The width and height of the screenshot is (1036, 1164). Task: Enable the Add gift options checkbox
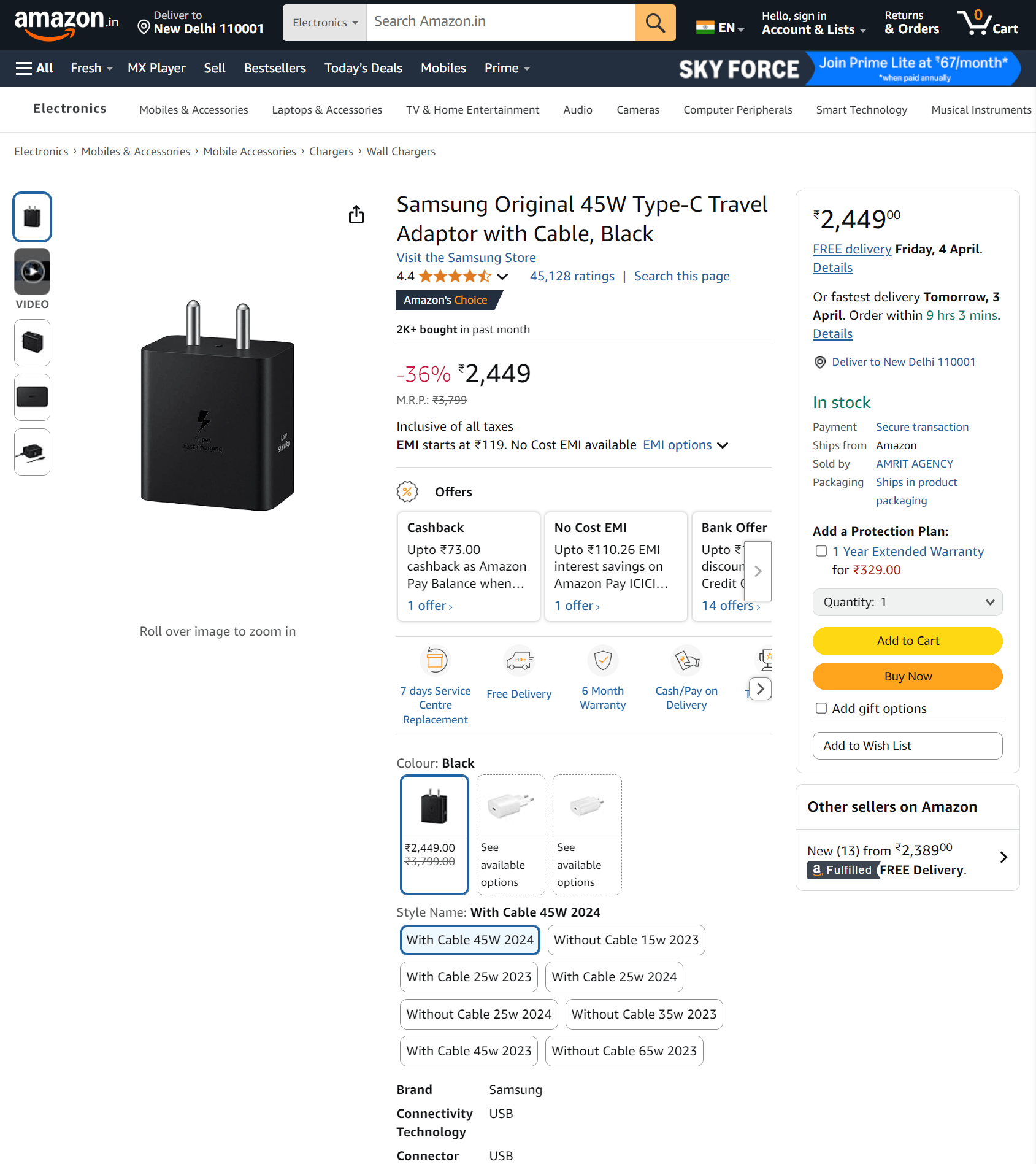coord(821,708)
